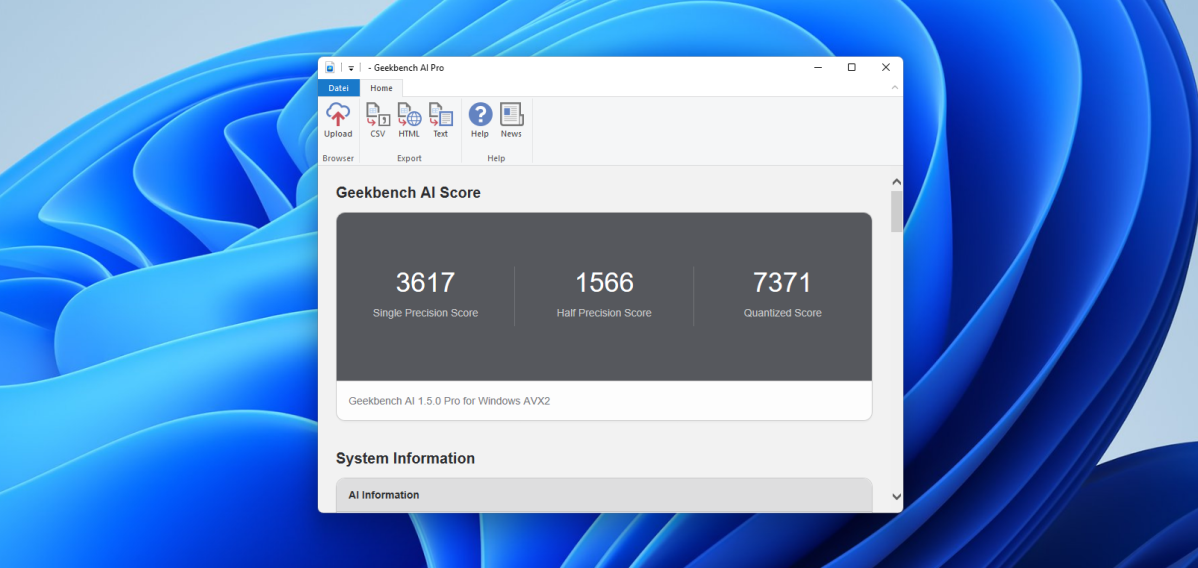Click the Half Precision Score 1566

(604, 283)
